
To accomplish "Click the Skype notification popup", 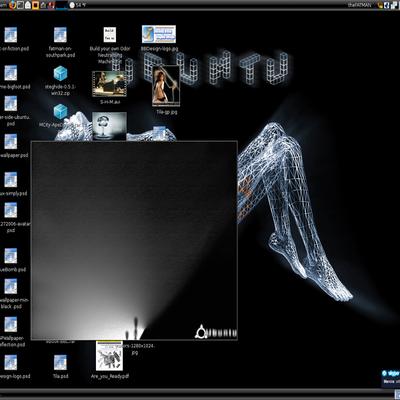I will coord(391,377).
